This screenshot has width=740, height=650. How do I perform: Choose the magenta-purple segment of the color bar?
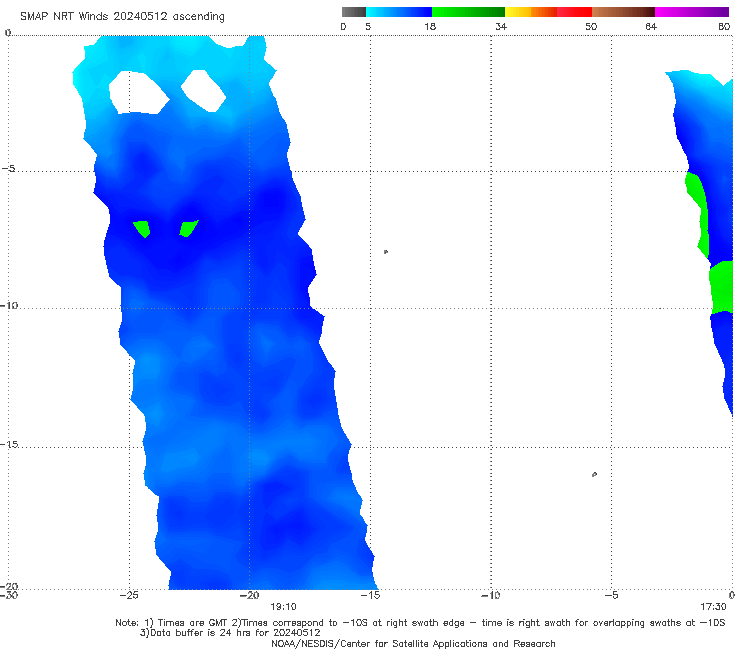[x=692, y=12]
